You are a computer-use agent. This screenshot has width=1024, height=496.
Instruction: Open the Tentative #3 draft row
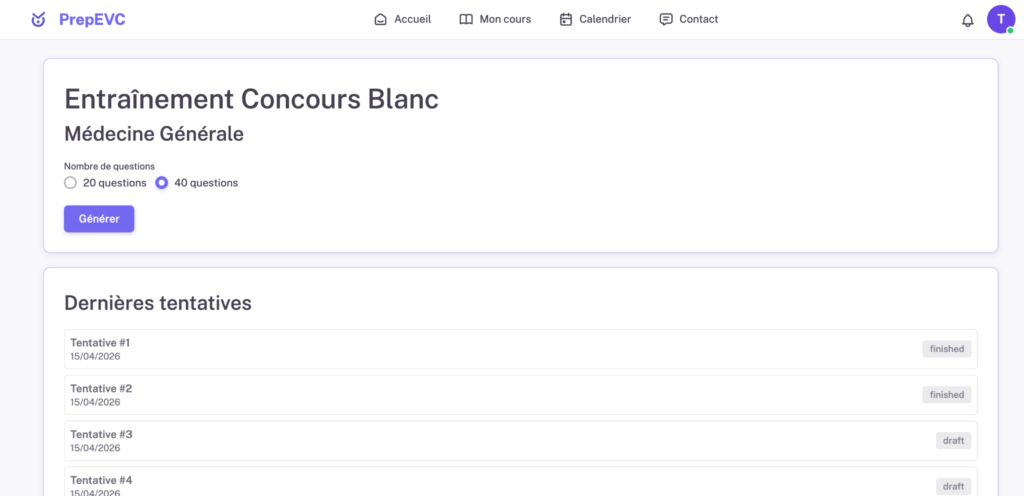coord(500,441)
